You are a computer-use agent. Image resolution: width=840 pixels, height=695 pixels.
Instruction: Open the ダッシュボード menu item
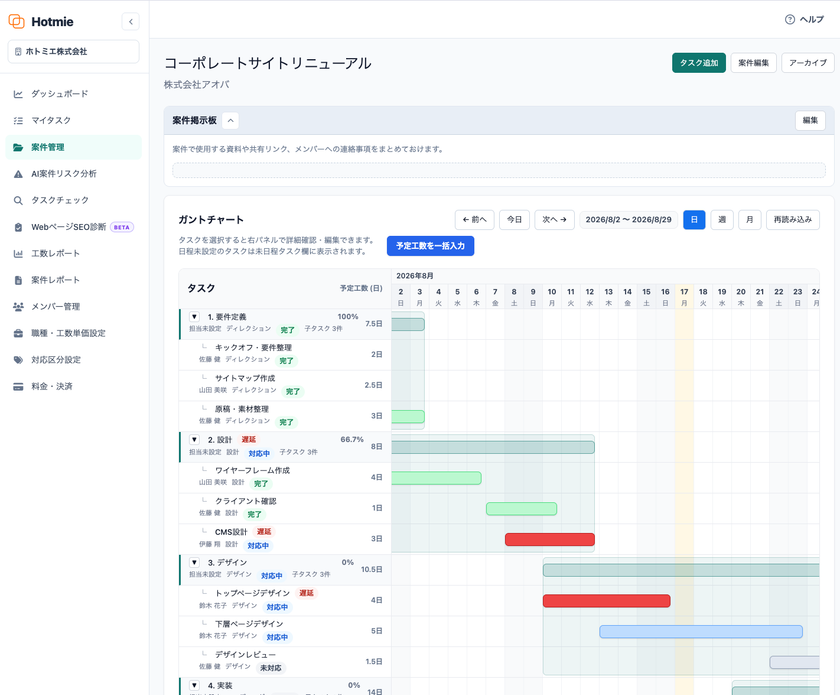73,94
